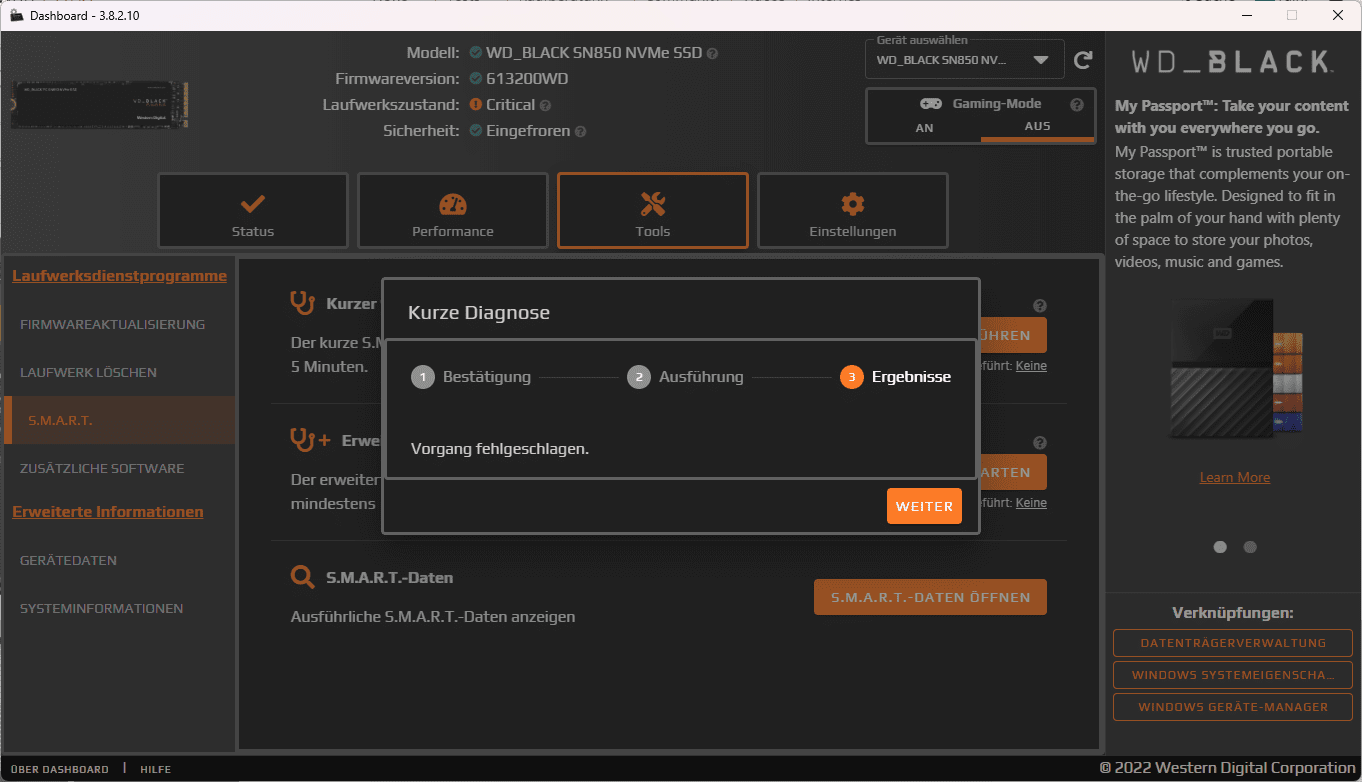Image resolution: width=1362 pixels, height=782 pixels.
Task: Click the Windows Geräte-Manager shortcut button
Action: tap(1233, 707)
